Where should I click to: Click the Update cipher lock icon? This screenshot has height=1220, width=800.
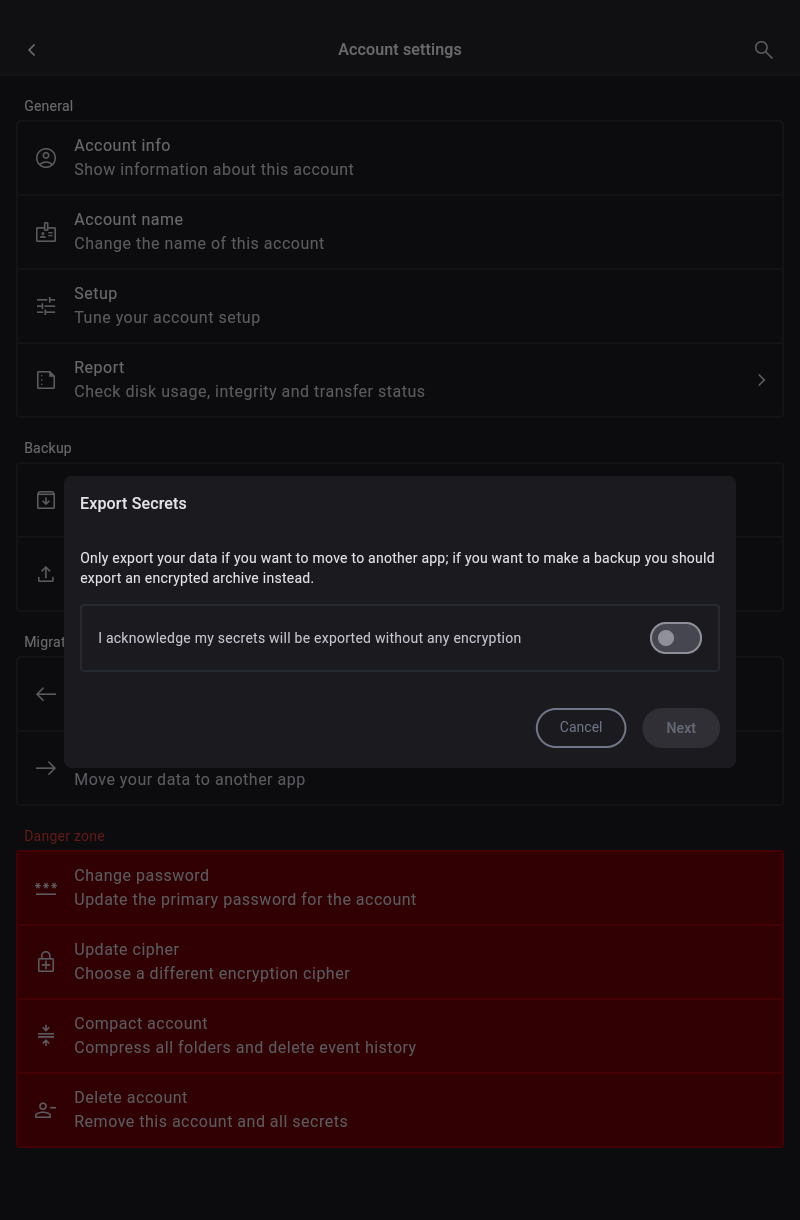pos(46,962)
